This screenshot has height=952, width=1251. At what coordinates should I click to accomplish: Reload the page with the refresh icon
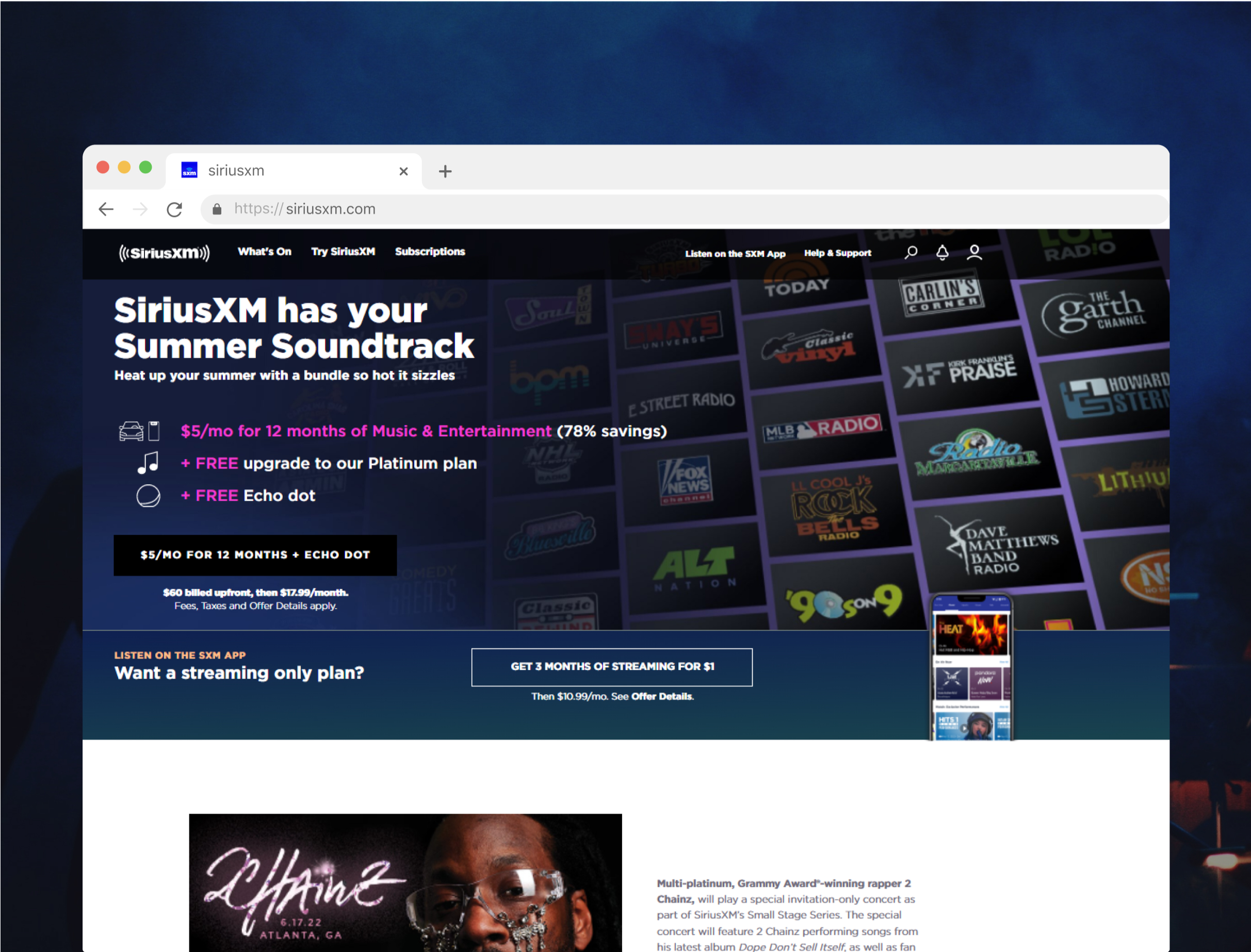(x=174, y=210)
